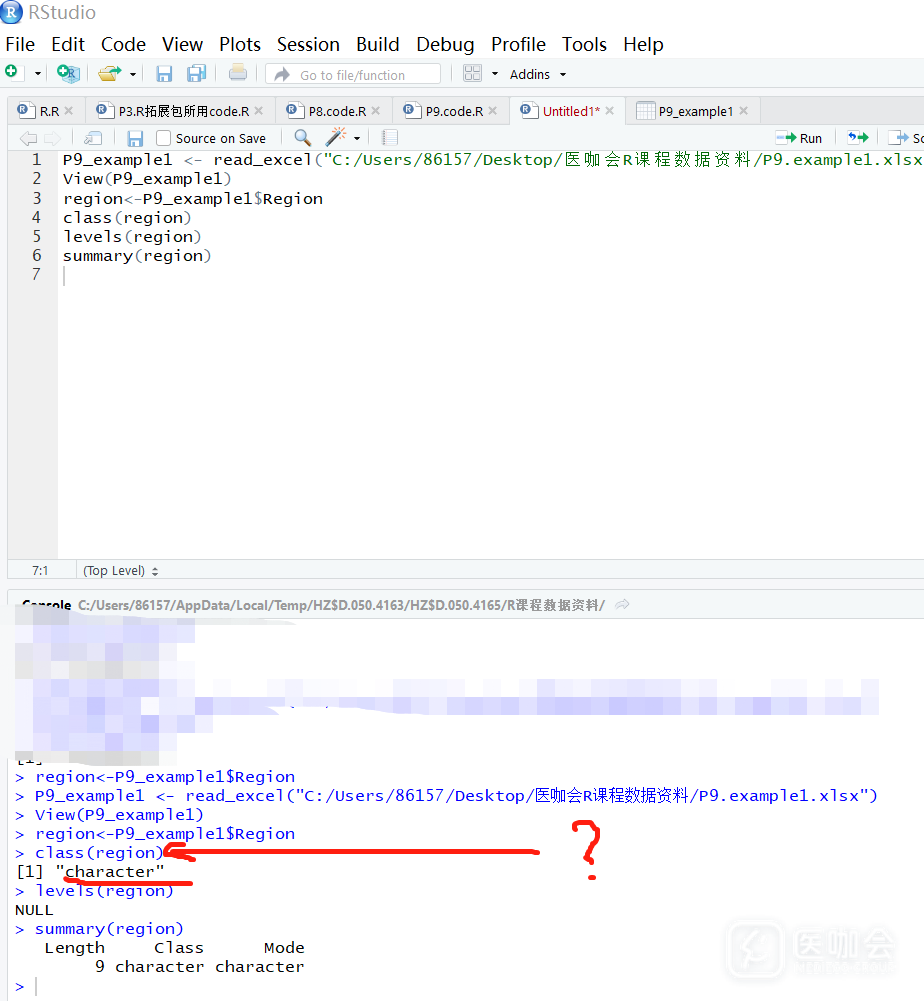Open the code tools magic wand
The image size is (924, 1001).
[x=337, y=138]
